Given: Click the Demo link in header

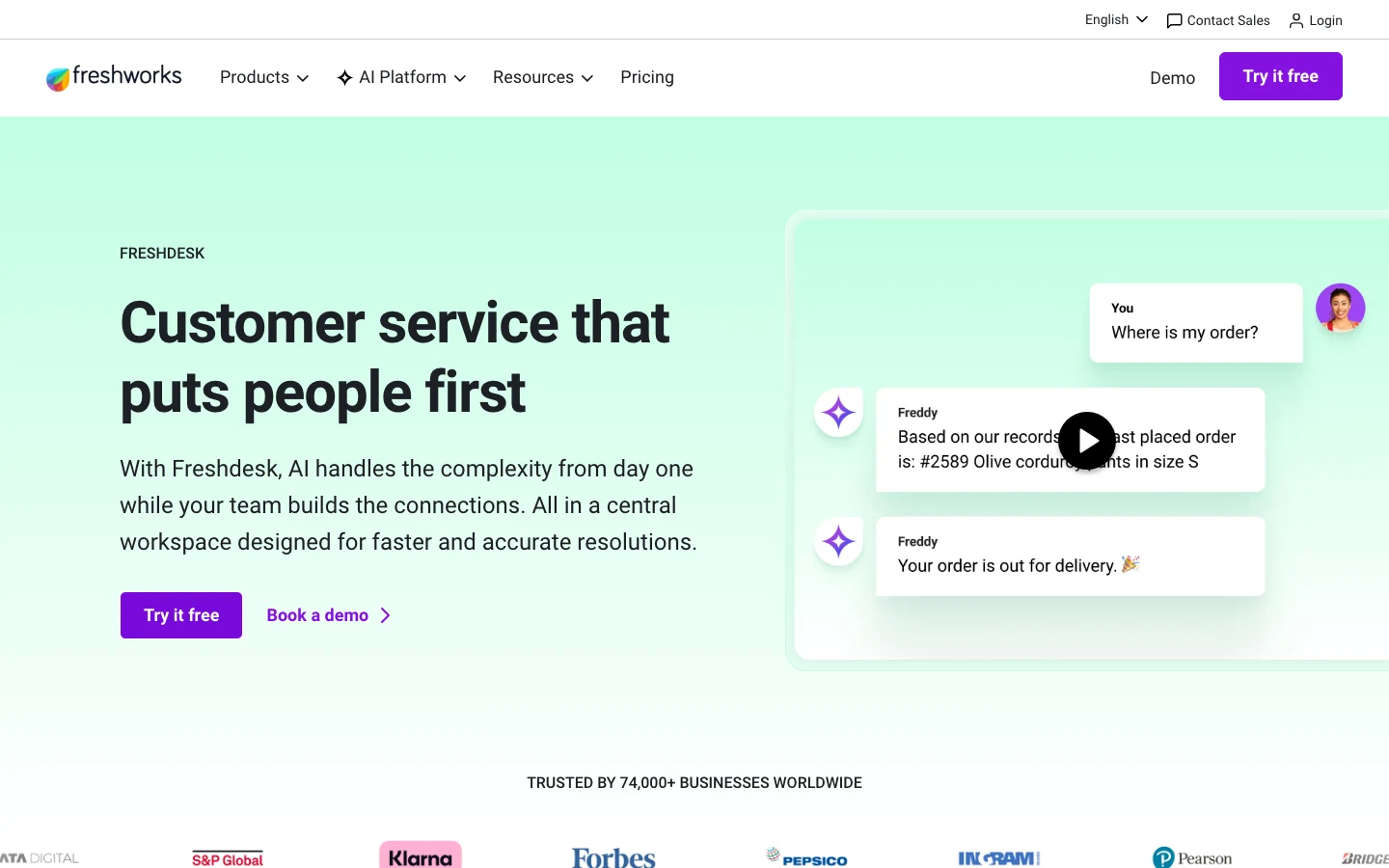Looking at the screenshot, I should 1172,78.
